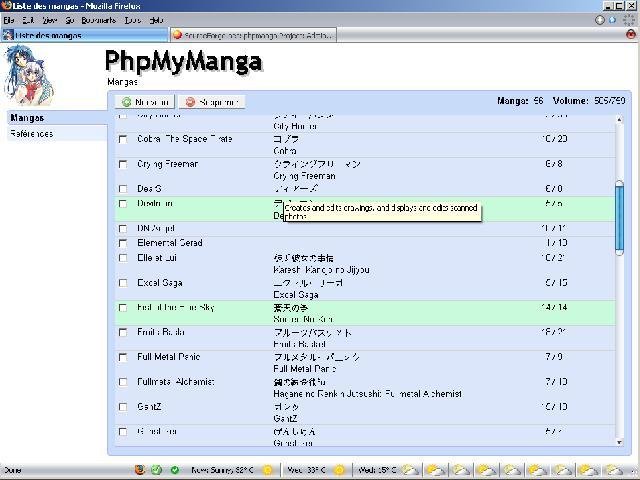Viewport: 640px width, 480px height.
Task: Open the Bookmarks menu
Action: [x=98, y=20]
